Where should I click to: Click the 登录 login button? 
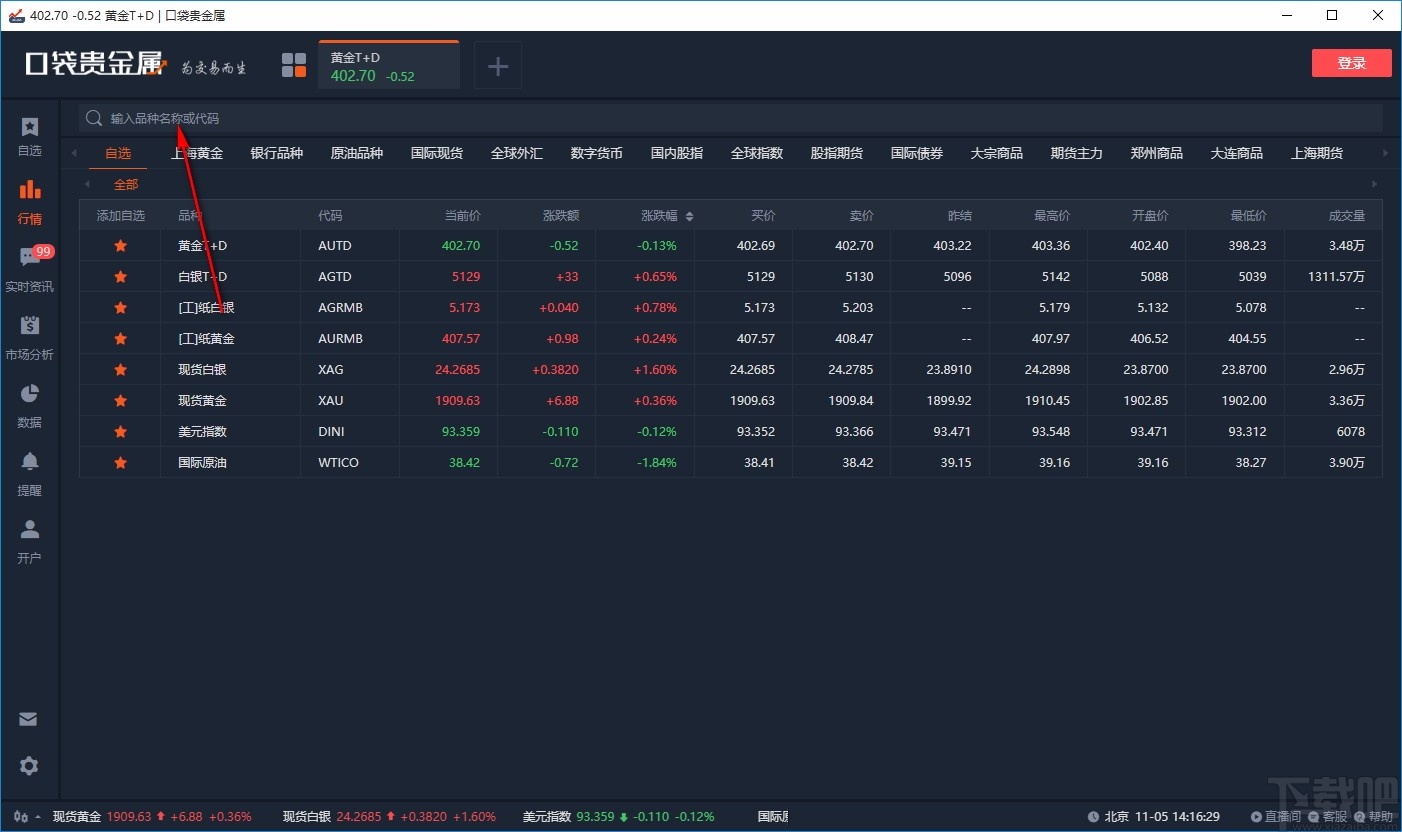point(1351,62)
